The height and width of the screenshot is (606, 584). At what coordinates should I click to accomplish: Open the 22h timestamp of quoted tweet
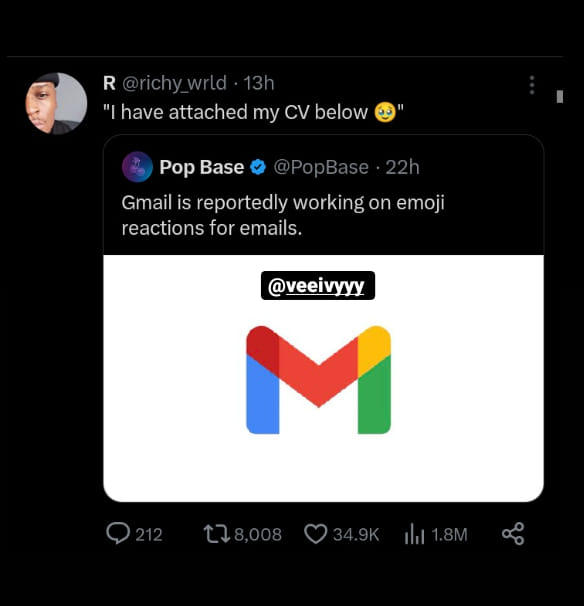[x=402, y=167]
